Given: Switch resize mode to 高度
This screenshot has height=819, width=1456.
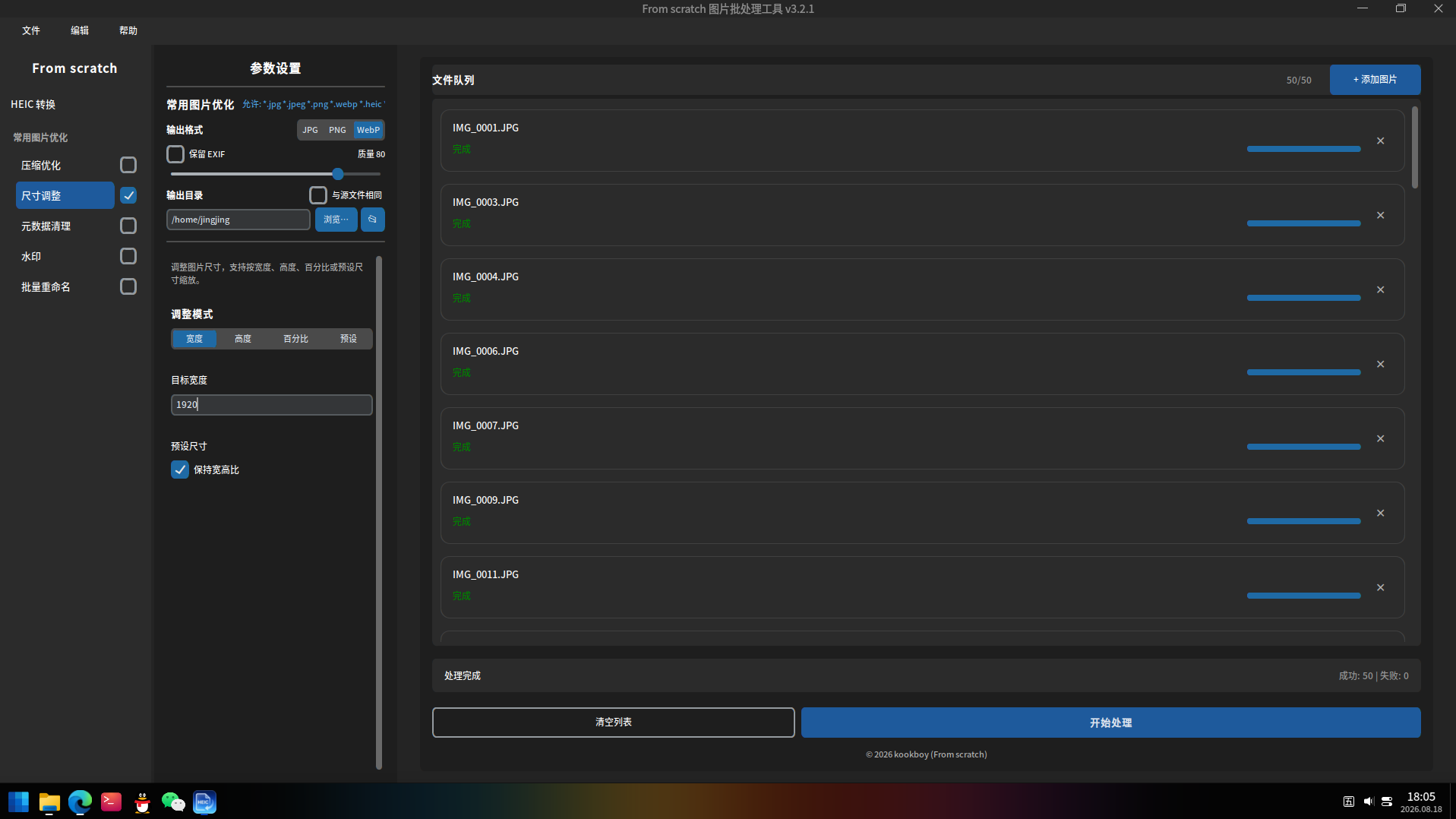Looking at the screenshot, I should pyautogui.click(x=243, y=339).
